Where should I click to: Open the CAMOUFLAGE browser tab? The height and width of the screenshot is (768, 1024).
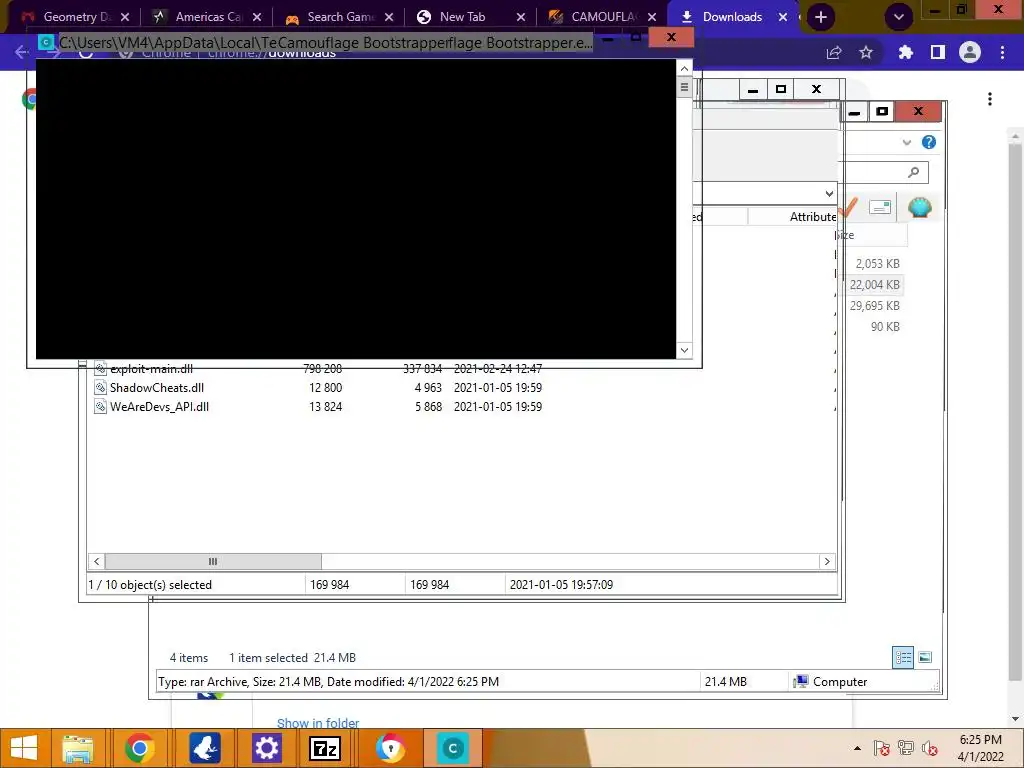point(600,17)
